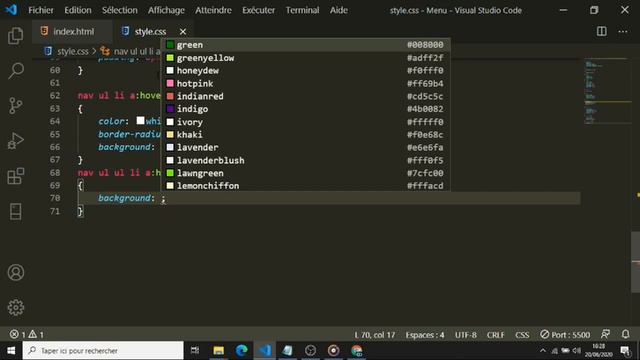
Task: Select the style.css tab
Action: tap(150, 31)
